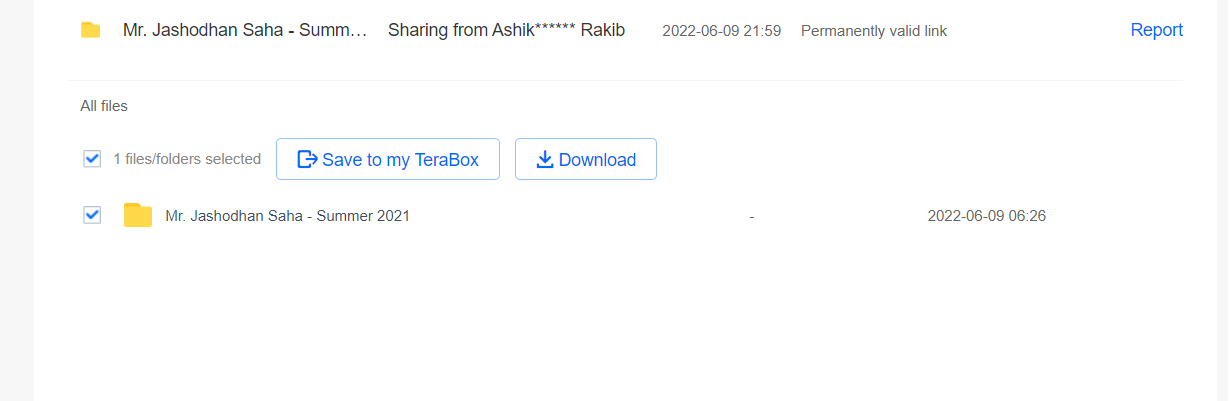Viewport: 1232px width, 401px height.
Task: Click the Sharing from Ashik****** Rakib text
Action: coord(506,30)
